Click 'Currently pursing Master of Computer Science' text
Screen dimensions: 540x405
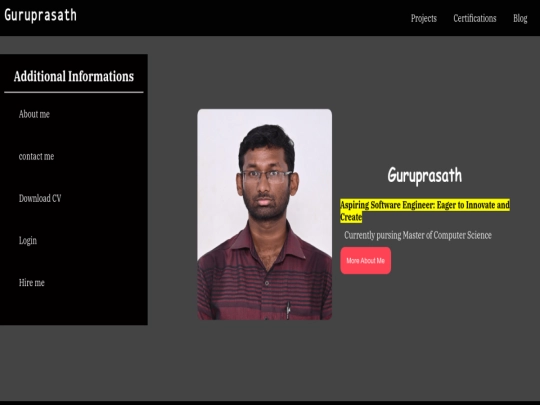[418, 235]
